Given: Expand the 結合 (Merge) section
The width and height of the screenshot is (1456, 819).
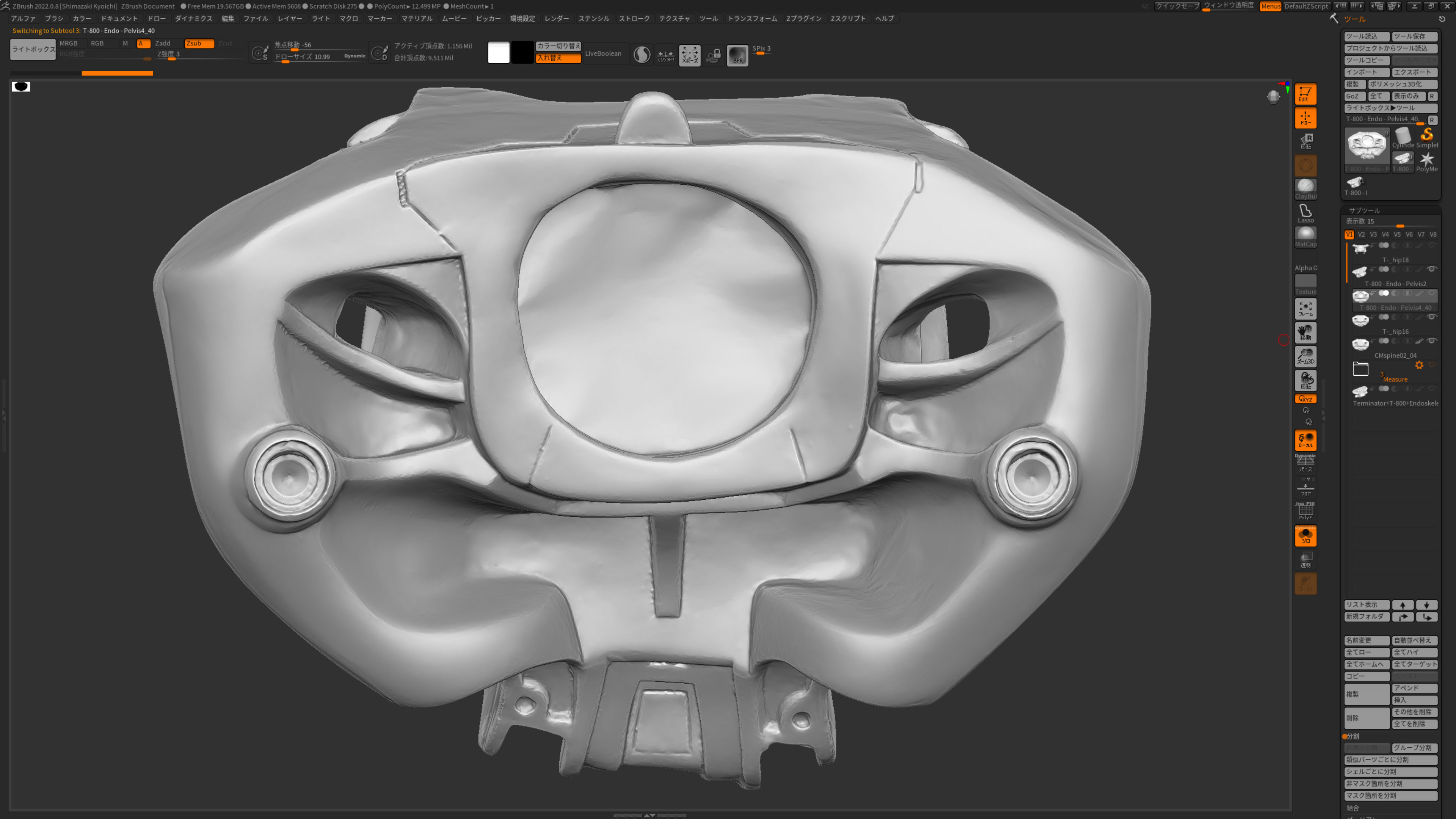Looking at the screenshot, I should [1353, 808].
